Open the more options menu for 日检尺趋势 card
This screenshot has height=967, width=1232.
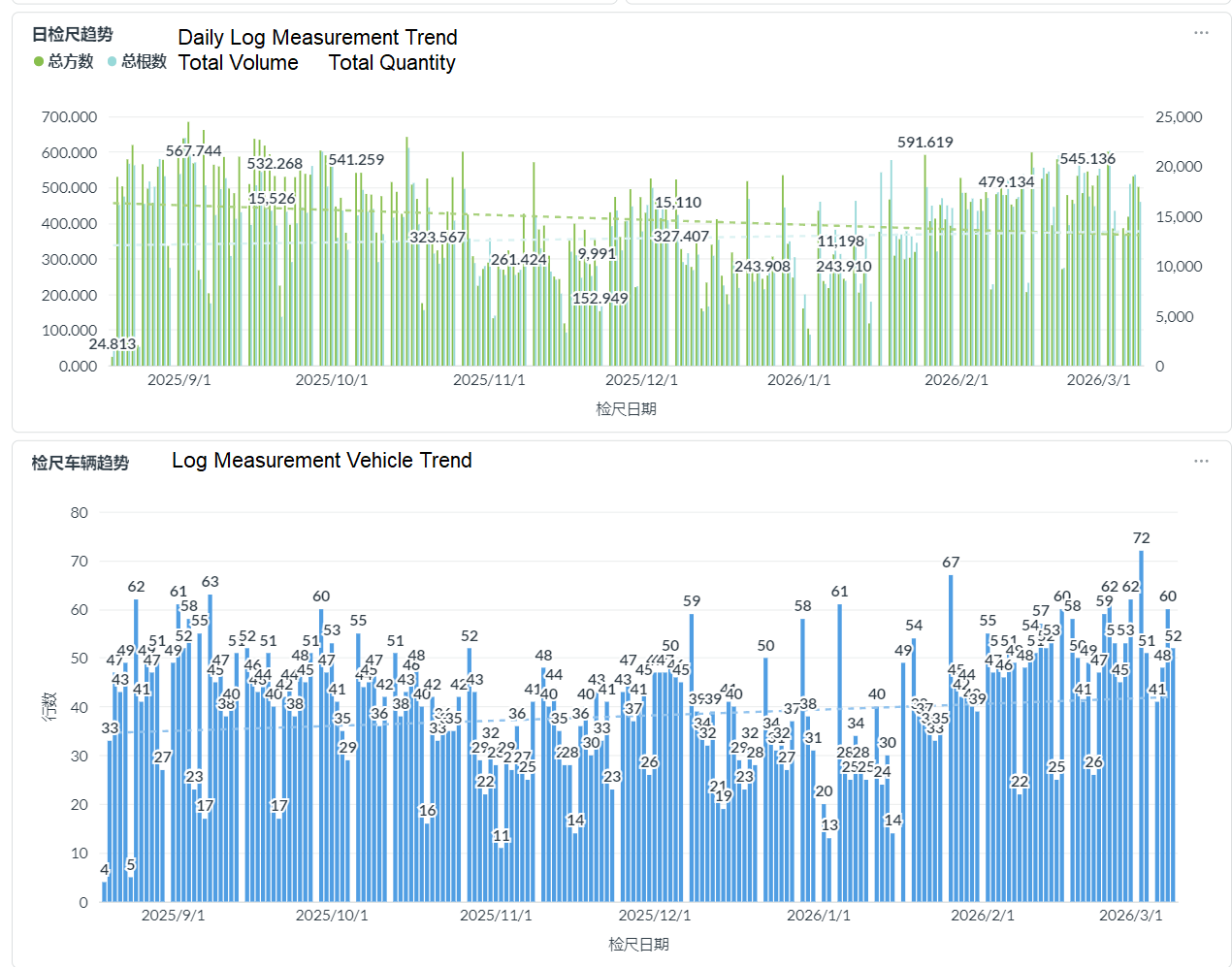tap(1201, 33)
